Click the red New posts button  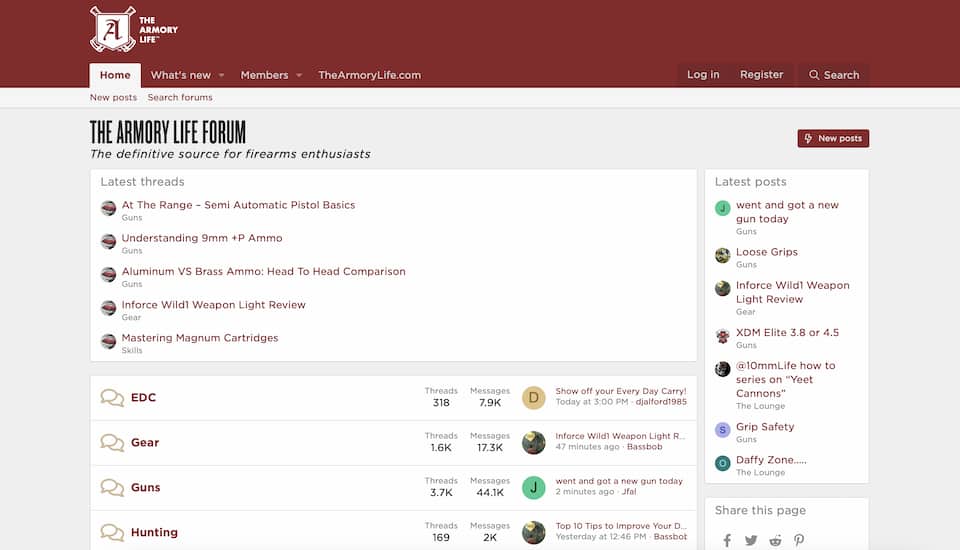click(x=833, y=138)
